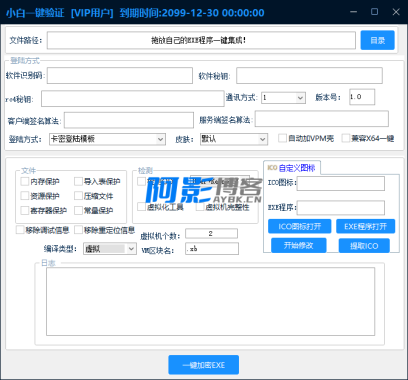The image size is (408, 380).
Task: Click the 提取ICO button
Action: point(364,246)
